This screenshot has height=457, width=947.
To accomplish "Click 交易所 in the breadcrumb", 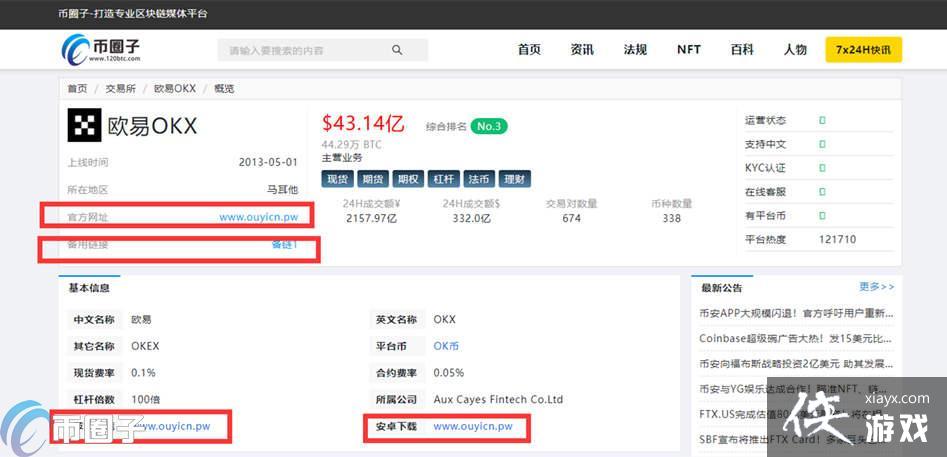I will pos(120,89).
